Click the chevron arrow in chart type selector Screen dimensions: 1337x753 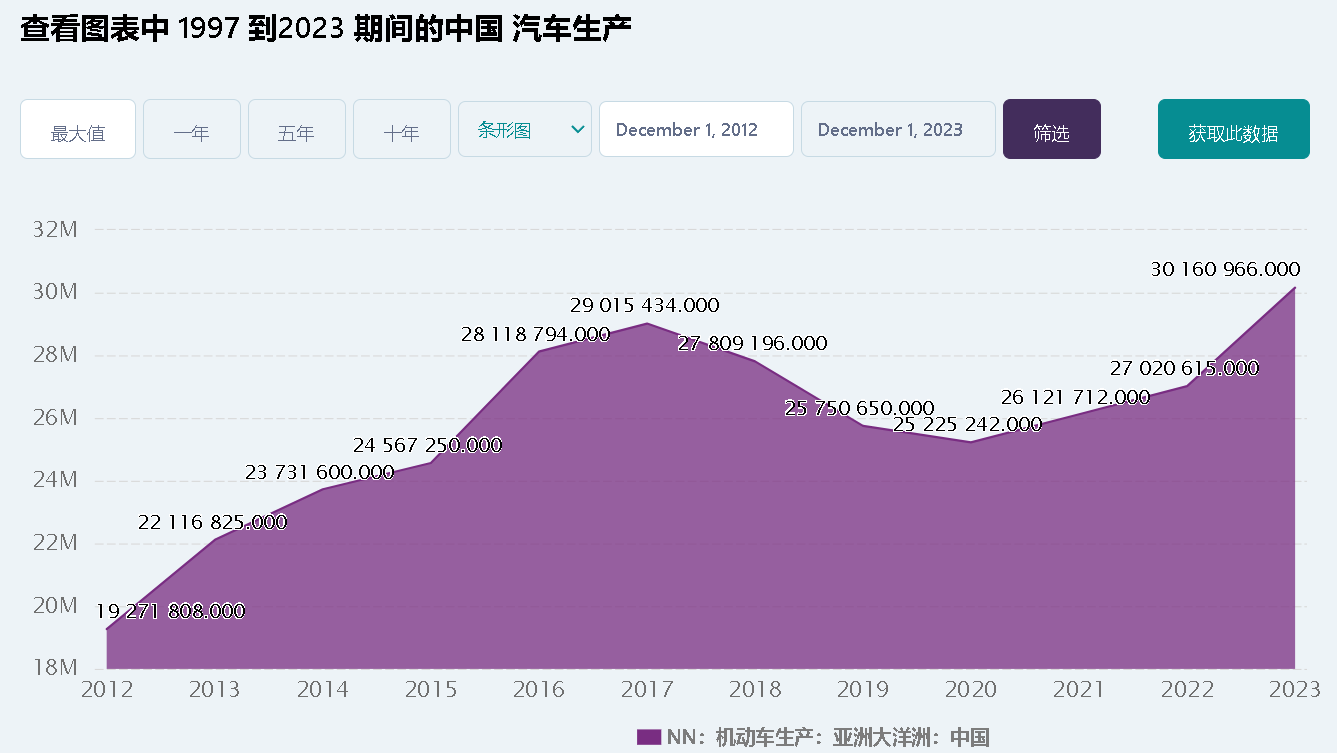[577, 130]
